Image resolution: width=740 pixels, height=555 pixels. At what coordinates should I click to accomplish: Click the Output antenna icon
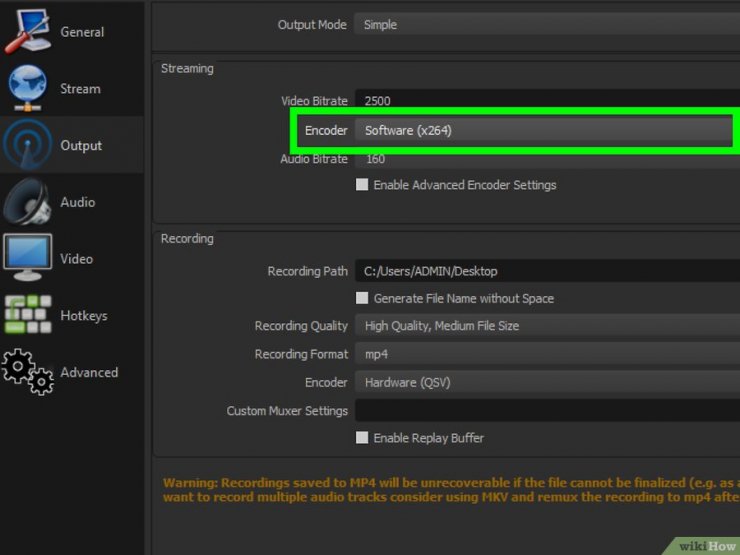[27, 144]
